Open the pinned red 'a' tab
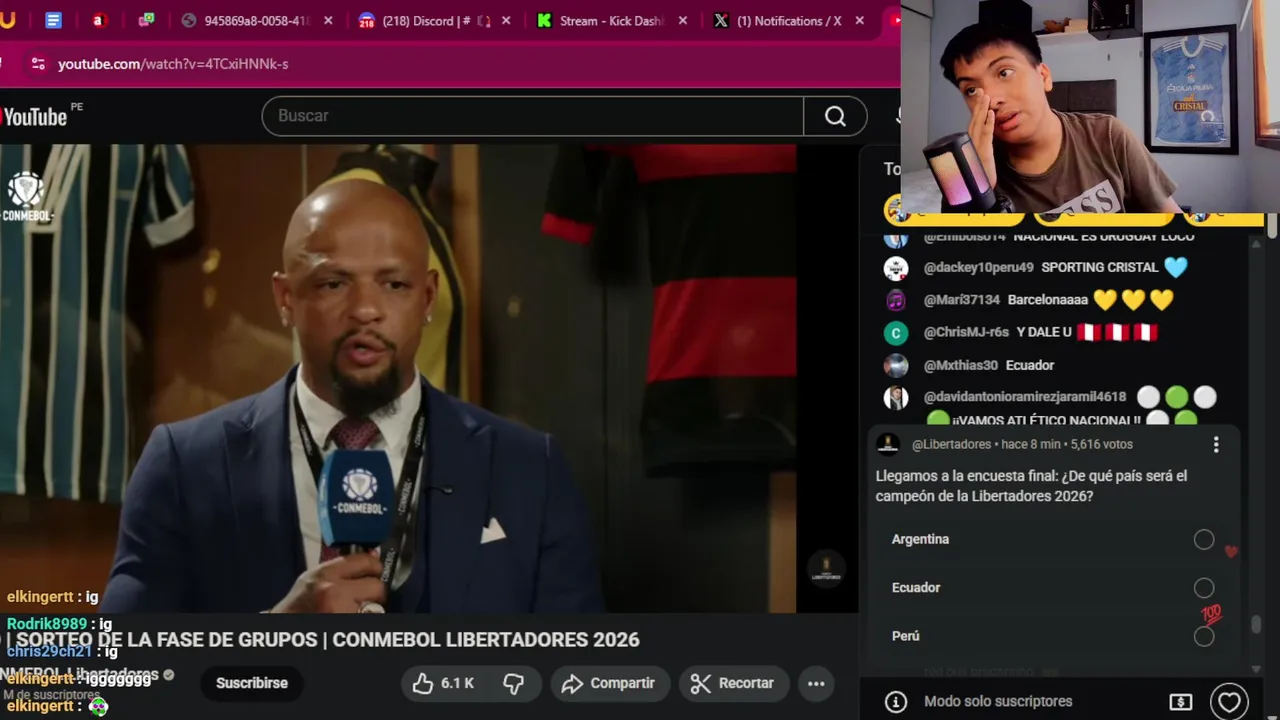This screenshot has width=1280, height=720. (x=99, y=20)
